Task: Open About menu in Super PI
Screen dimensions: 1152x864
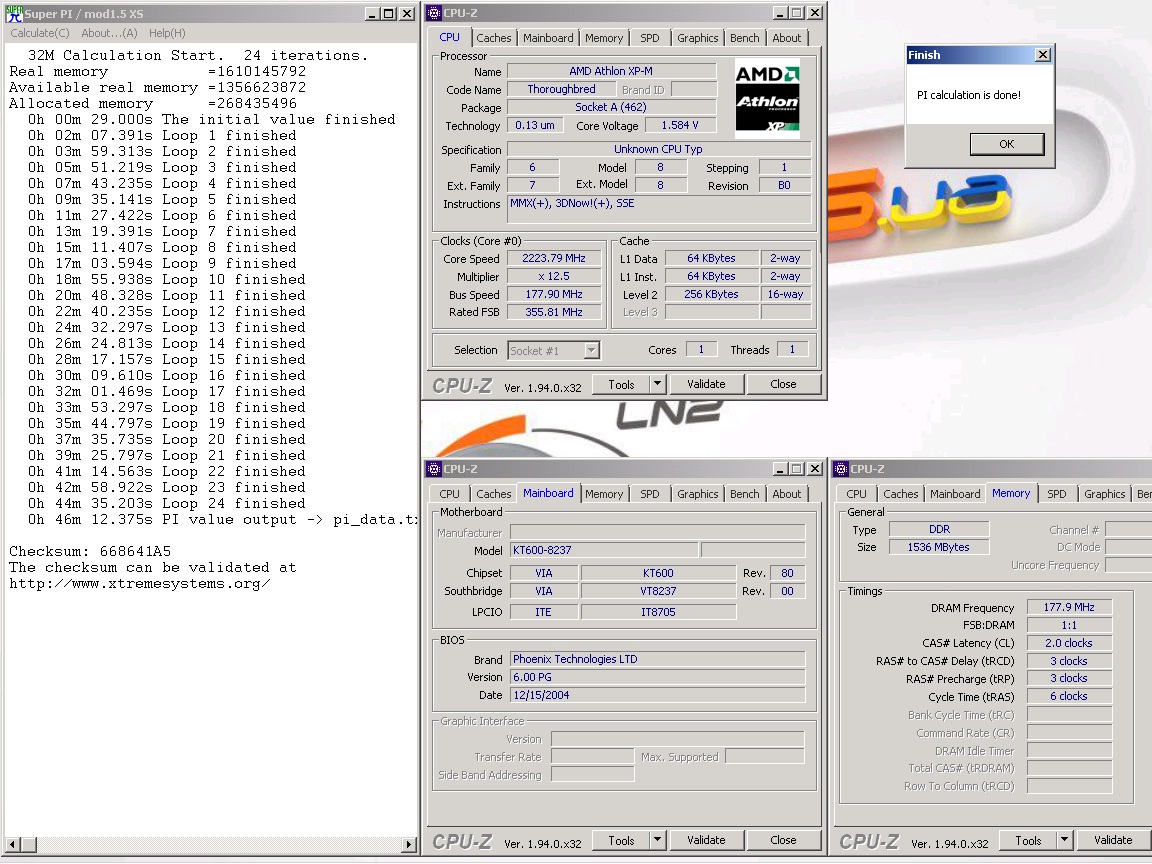Action: [x=109, y=33]
